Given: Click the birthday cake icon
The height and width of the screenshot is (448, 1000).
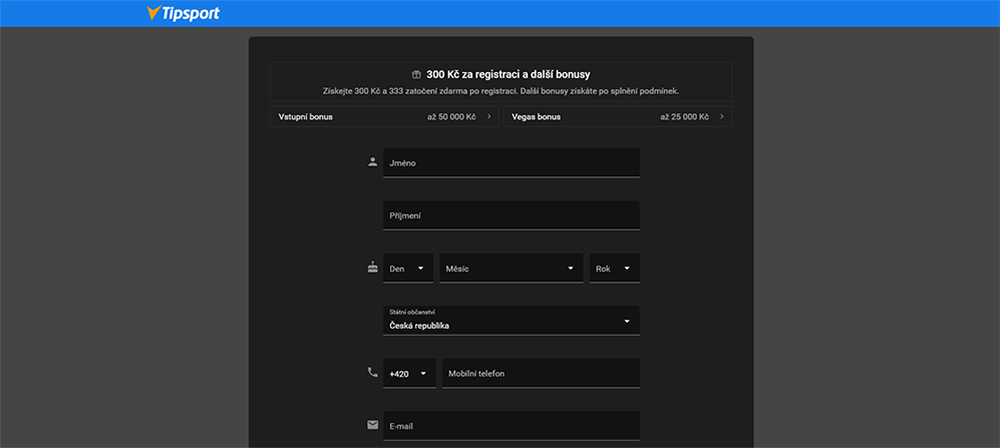Looking at the screenshot, I should 372,267.
